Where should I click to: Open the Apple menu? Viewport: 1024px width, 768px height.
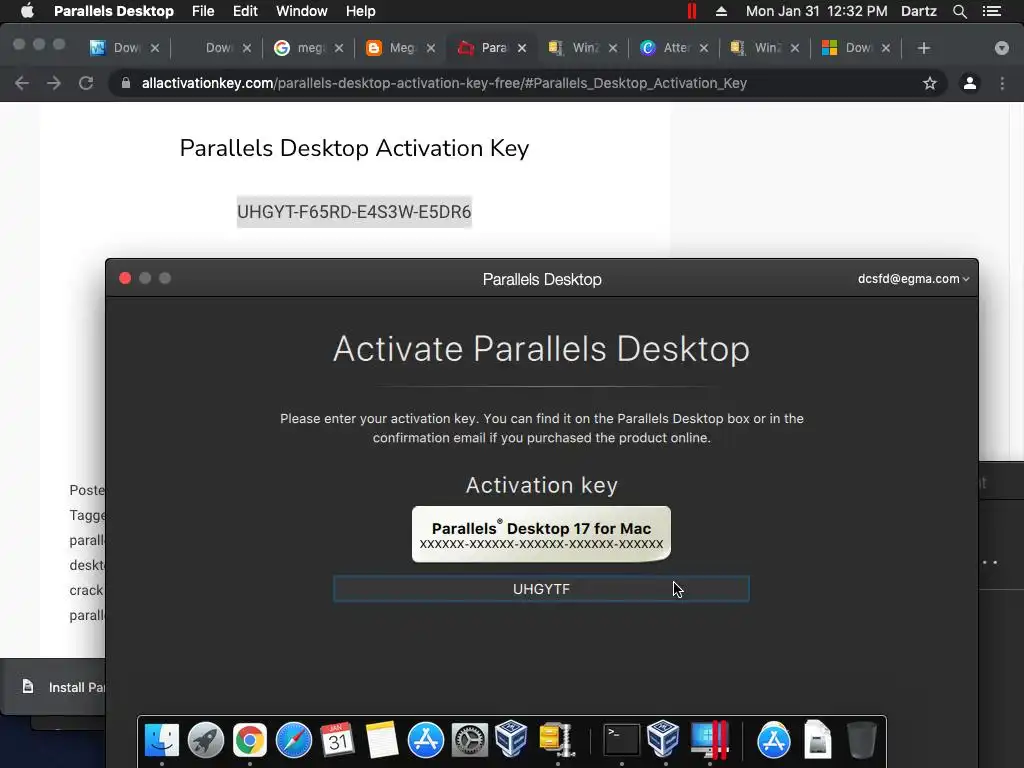27,11
